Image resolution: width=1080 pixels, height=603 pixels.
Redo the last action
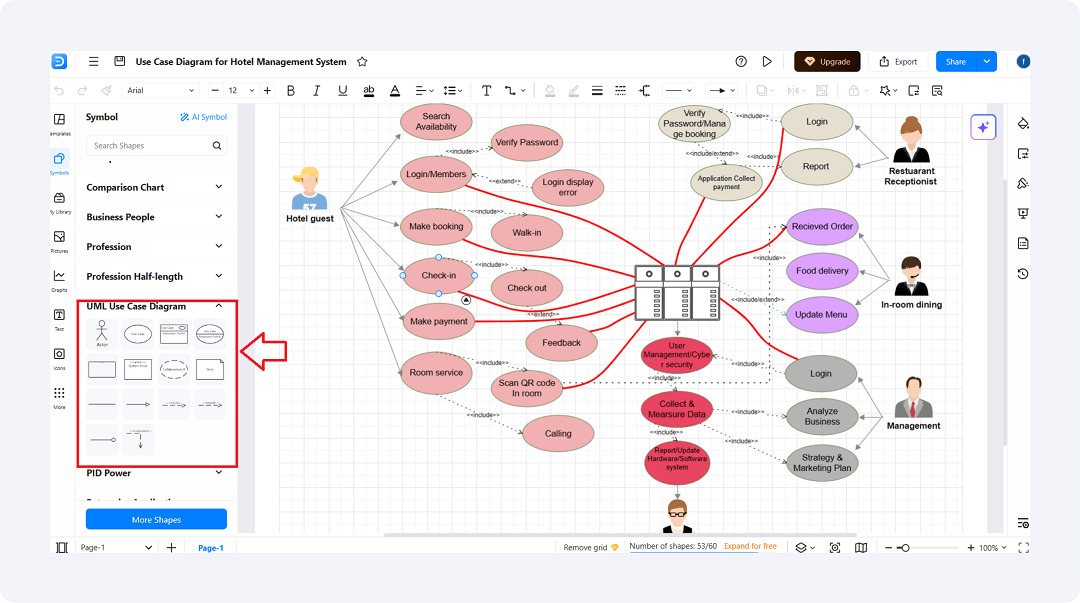[x=83, y=90]
